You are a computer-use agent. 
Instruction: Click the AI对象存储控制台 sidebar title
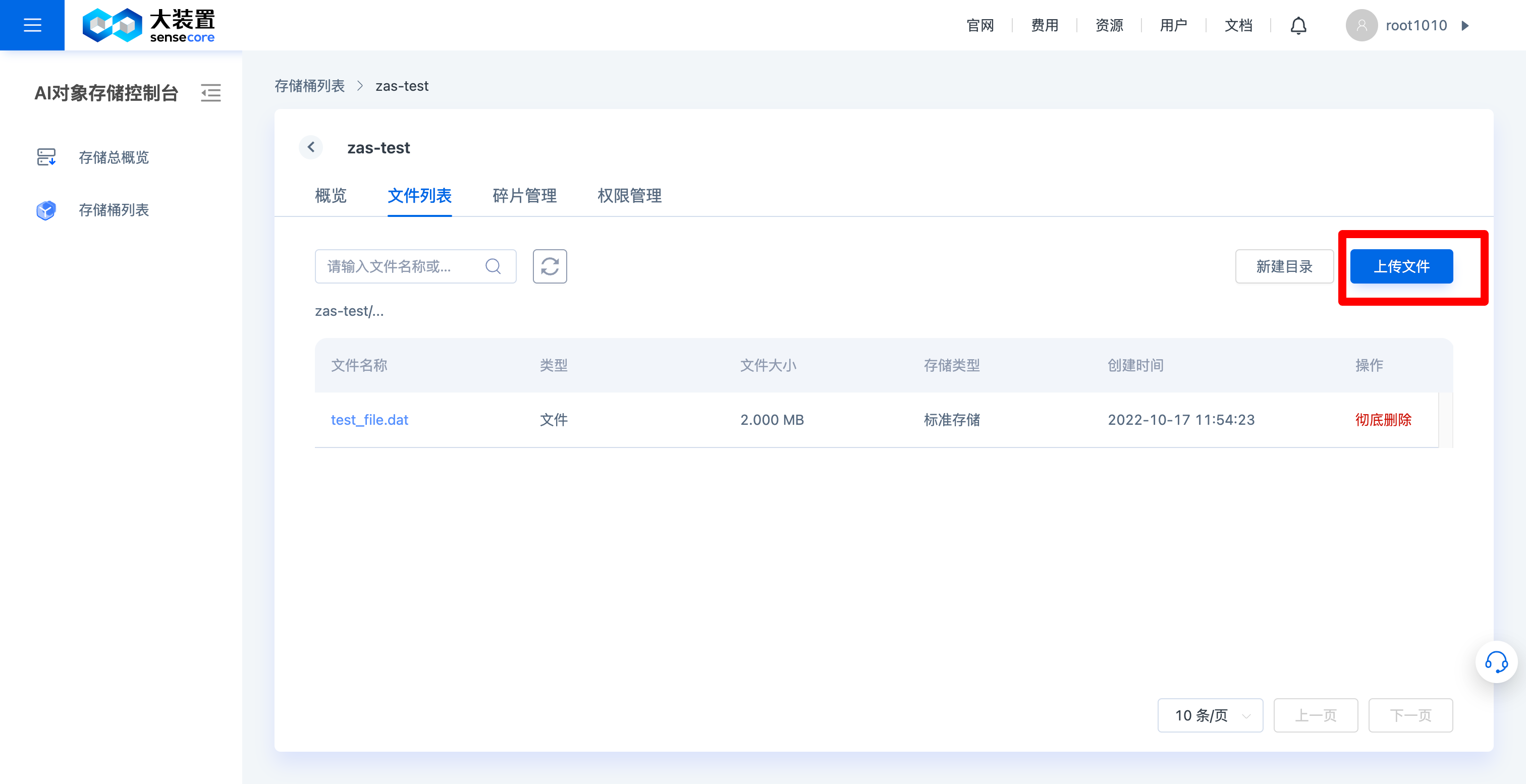tap(106, 93)
